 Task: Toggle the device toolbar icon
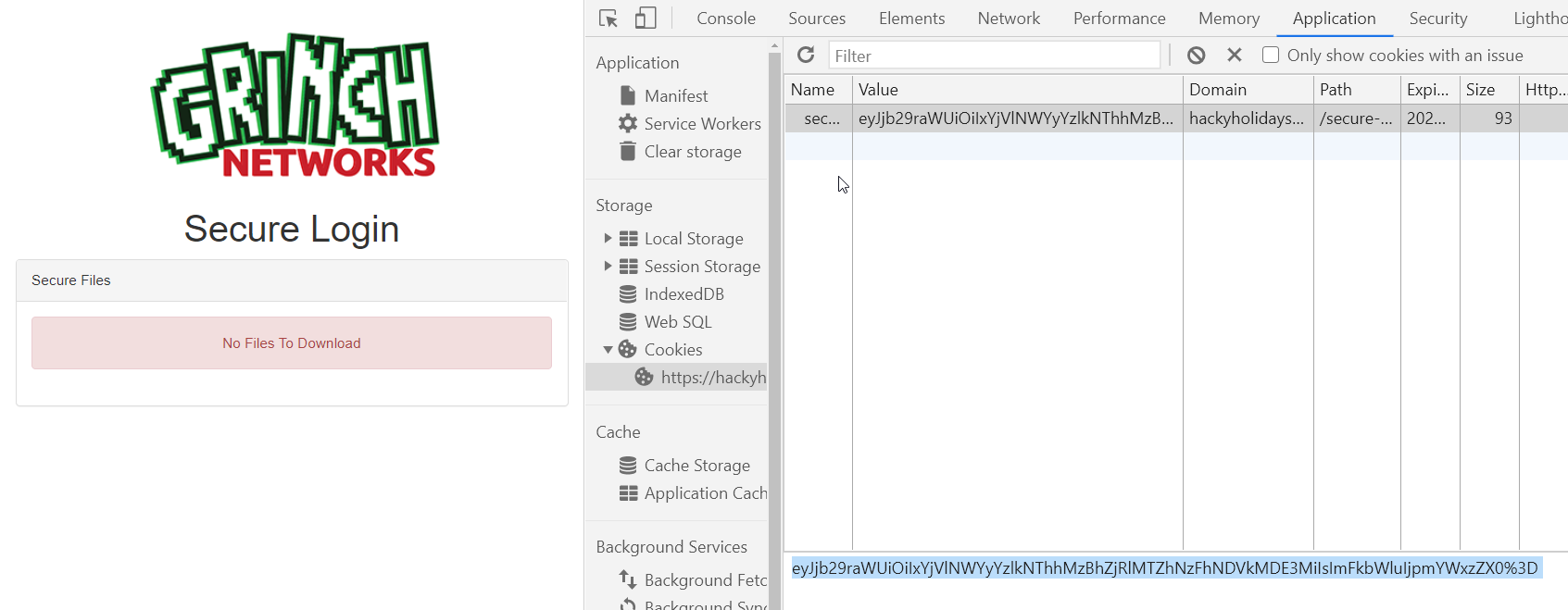pyautogui.click(x=646, y=19)
